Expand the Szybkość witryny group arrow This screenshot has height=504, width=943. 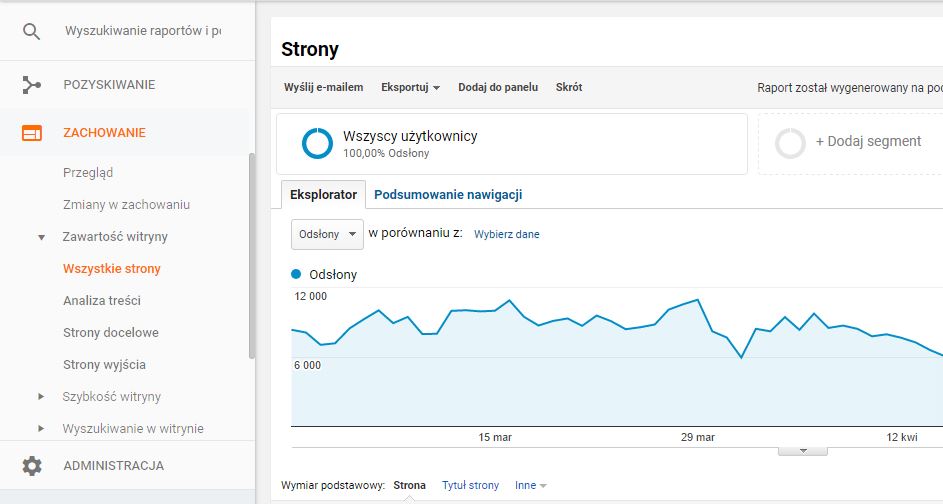point(41,397)
